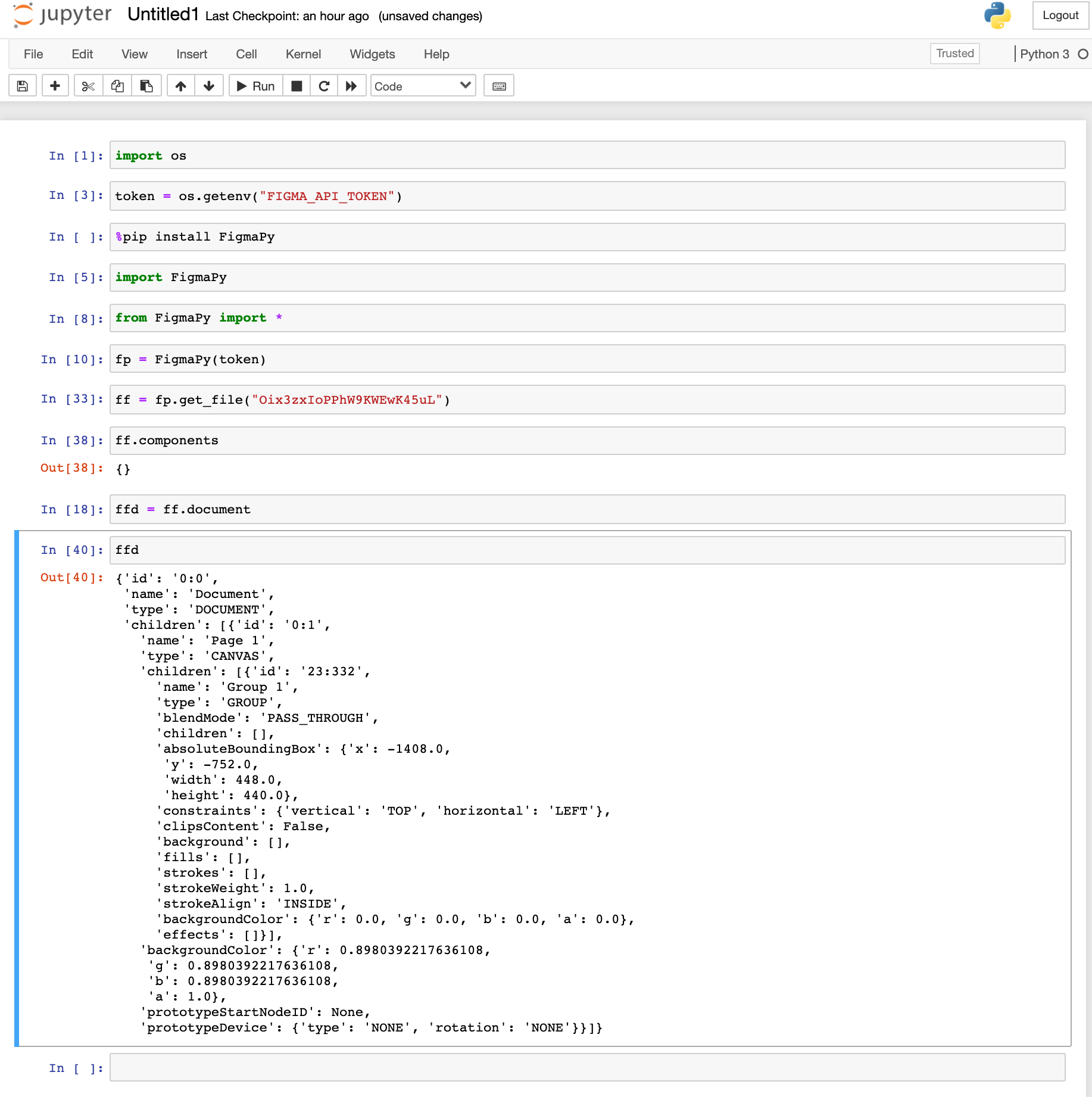This screenshot has height=1097, width=1092.
Task: Click the (unsaved changes) status text
Action: 430,16
